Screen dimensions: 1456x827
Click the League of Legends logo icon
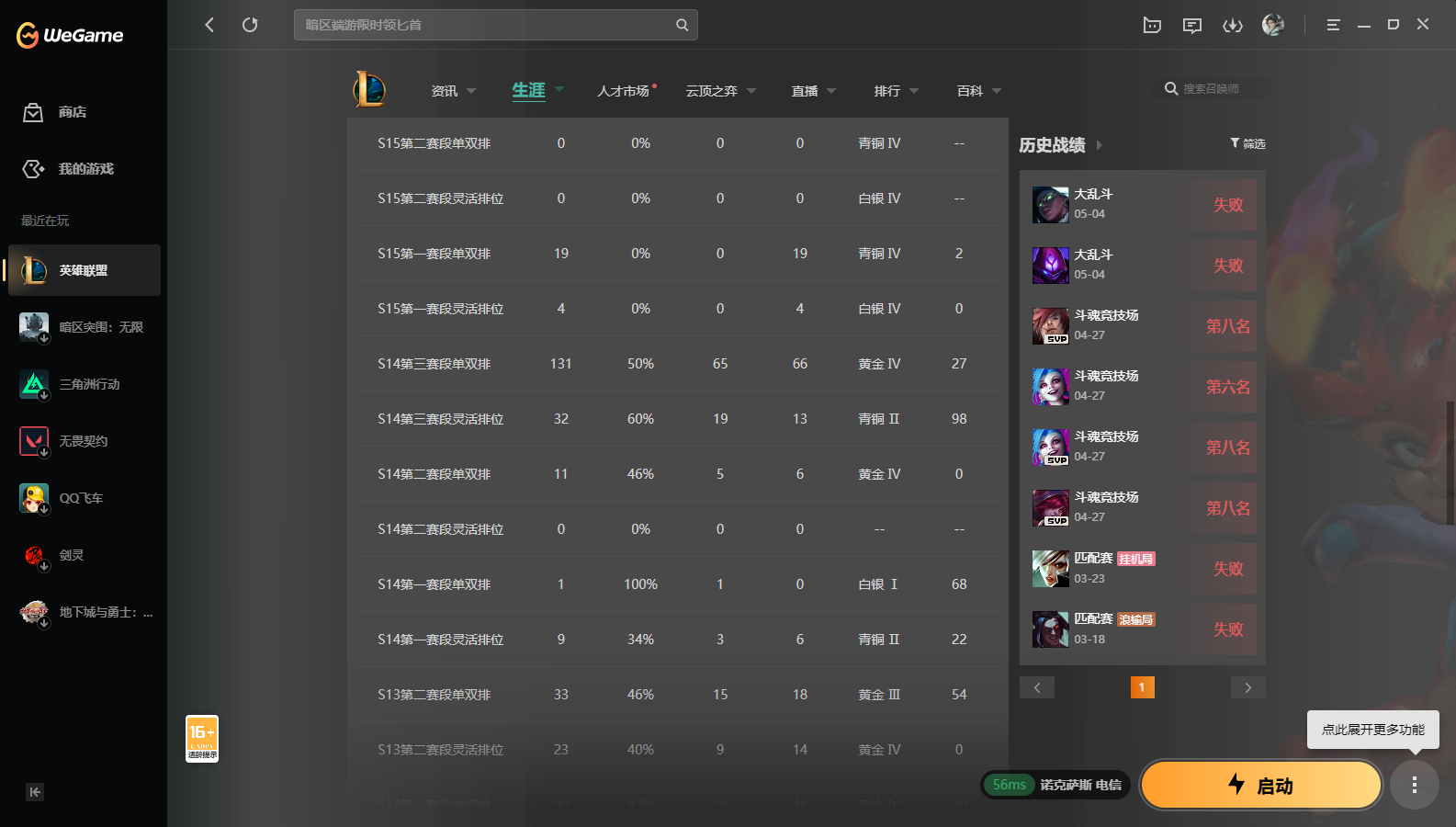[369, 89]
